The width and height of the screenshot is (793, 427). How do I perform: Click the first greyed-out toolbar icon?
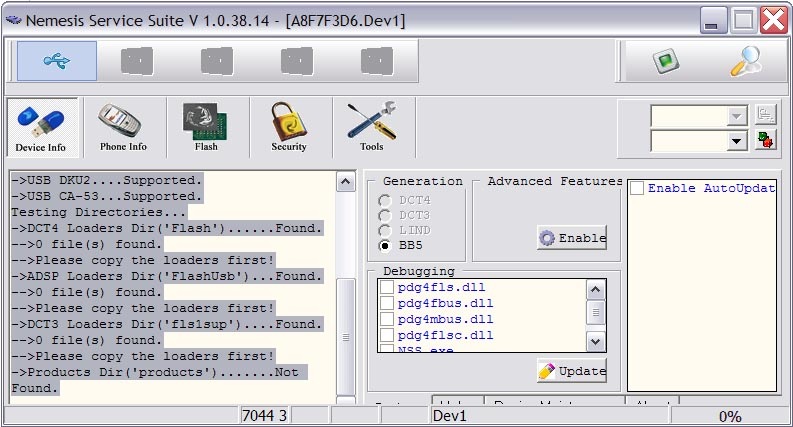[x=137, y=61]
